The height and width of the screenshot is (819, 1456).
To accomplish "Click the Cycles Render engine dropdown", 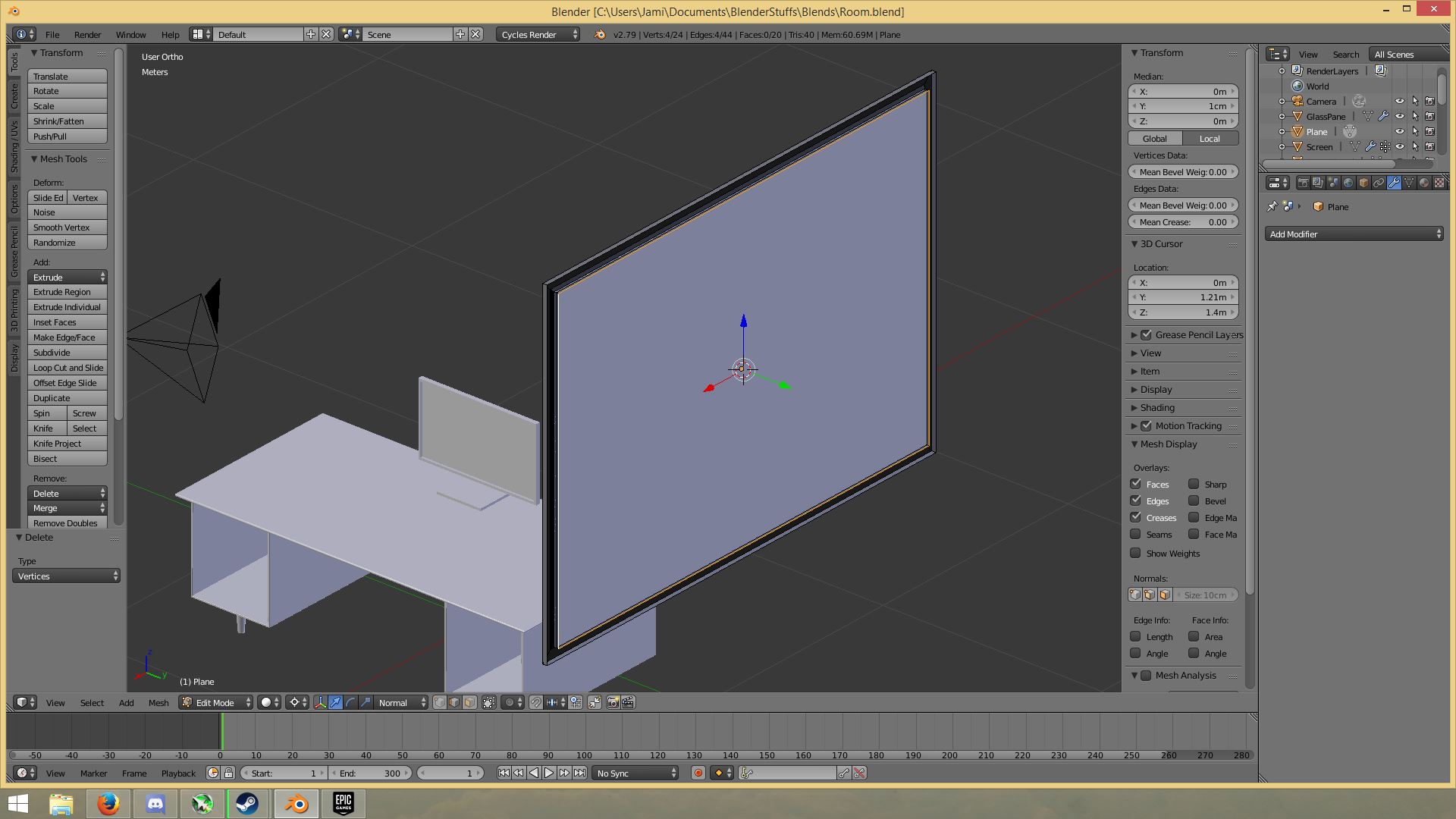I will click(538, 33).
